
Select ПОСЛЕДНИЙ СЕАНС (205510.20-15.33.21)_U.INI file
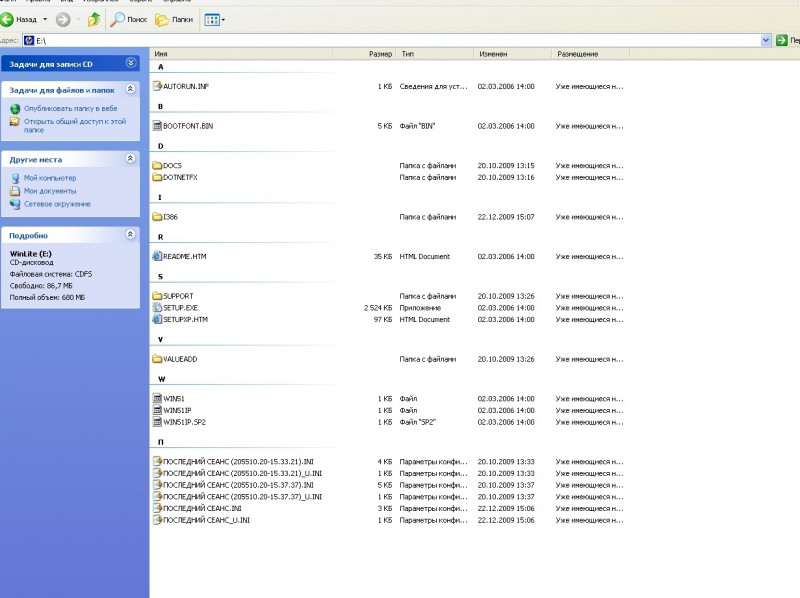(x=242, y=474)
